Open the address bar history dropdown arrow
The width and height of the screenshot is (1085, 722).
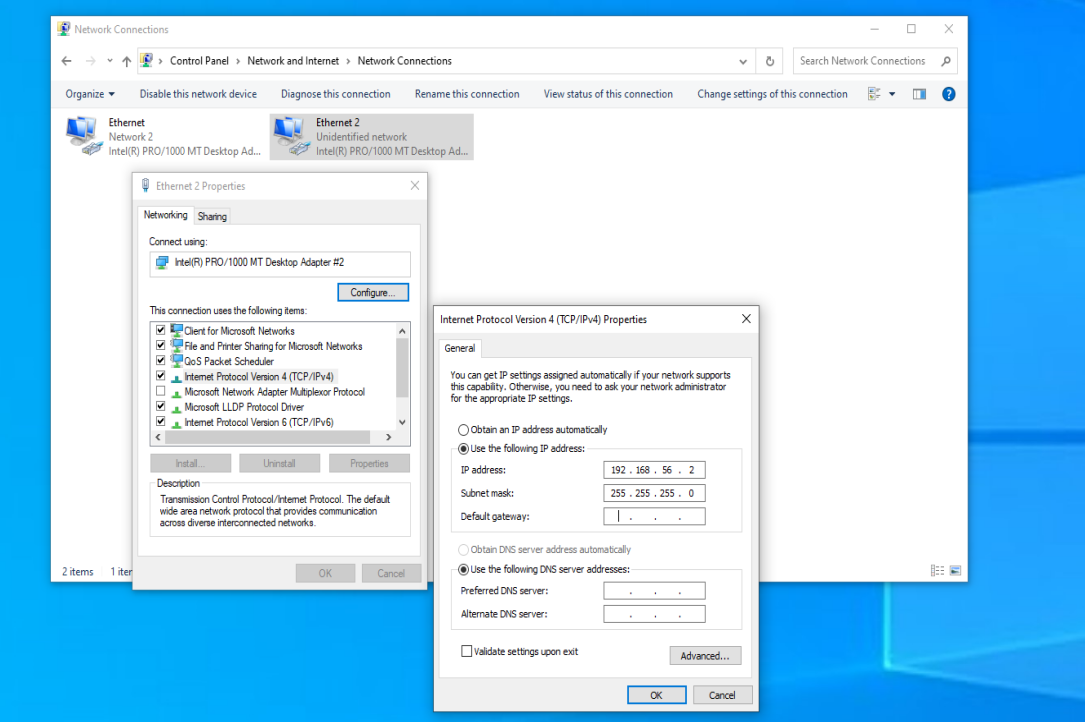[x=742, y=60]
